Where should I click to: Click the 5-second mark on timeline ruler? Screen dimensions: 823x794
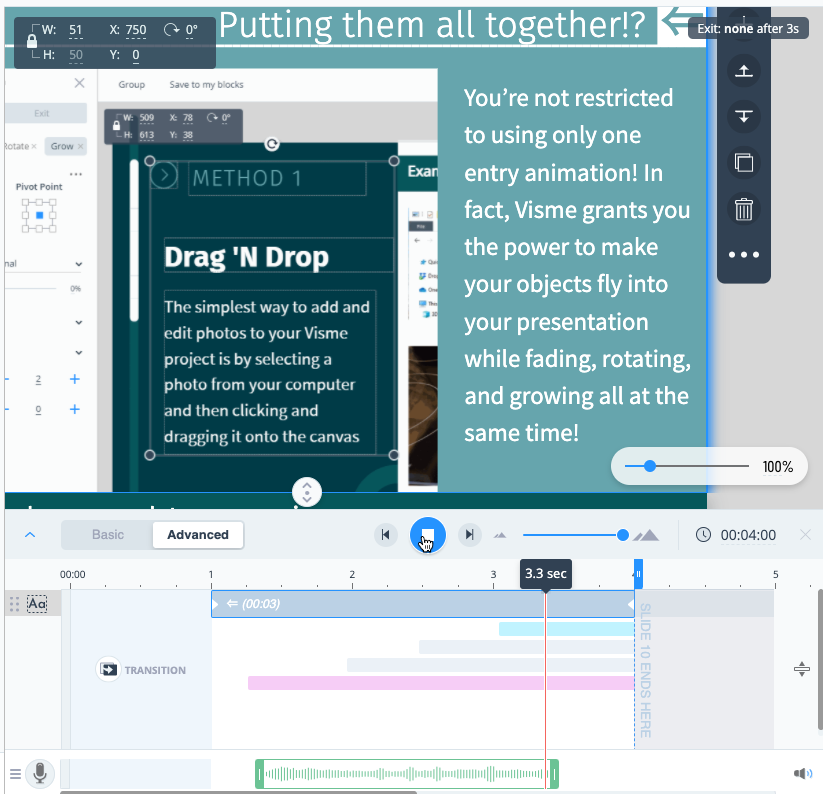(775, 575)
